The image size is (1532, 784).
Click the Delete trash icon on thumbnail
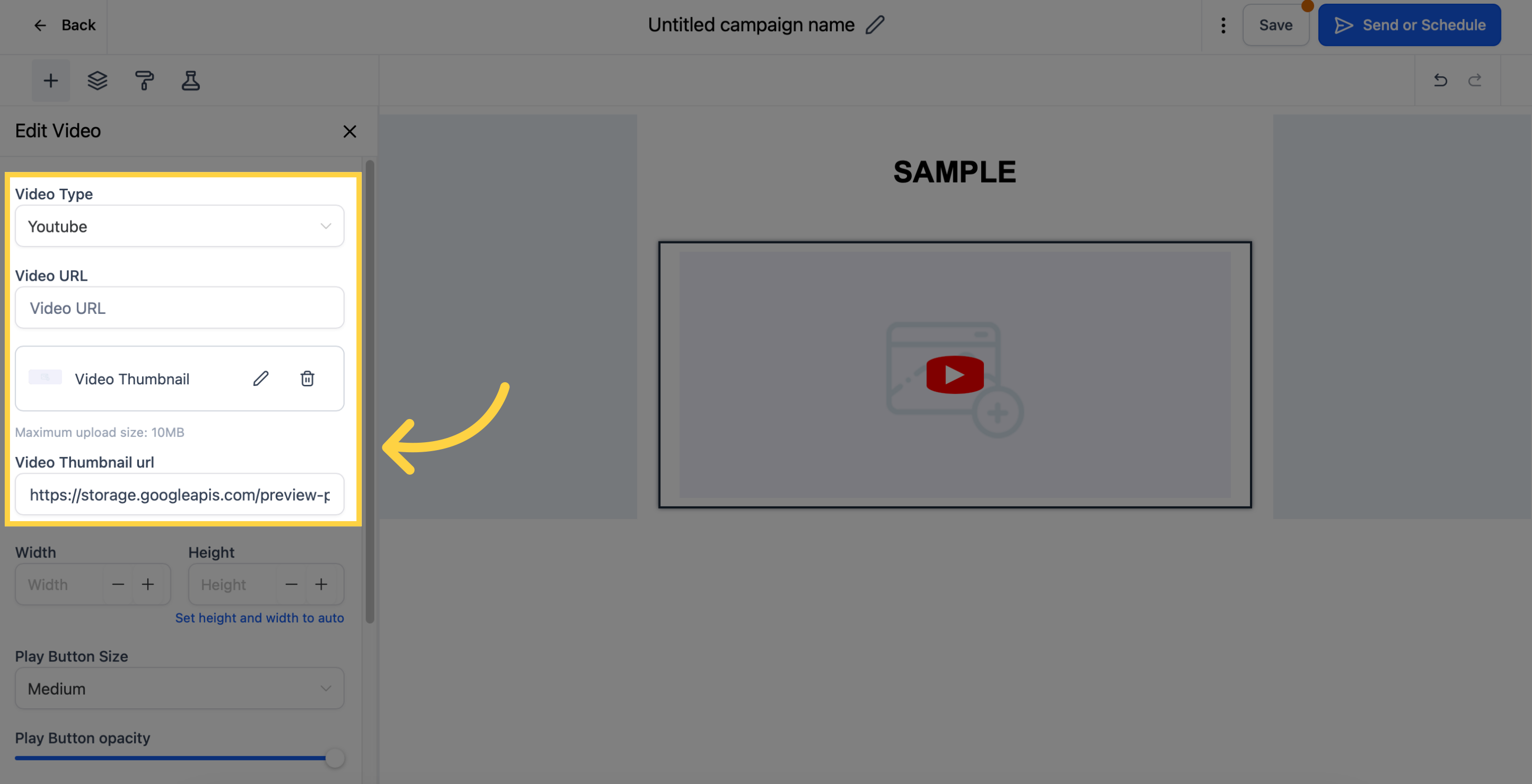[x=307, y=378]
